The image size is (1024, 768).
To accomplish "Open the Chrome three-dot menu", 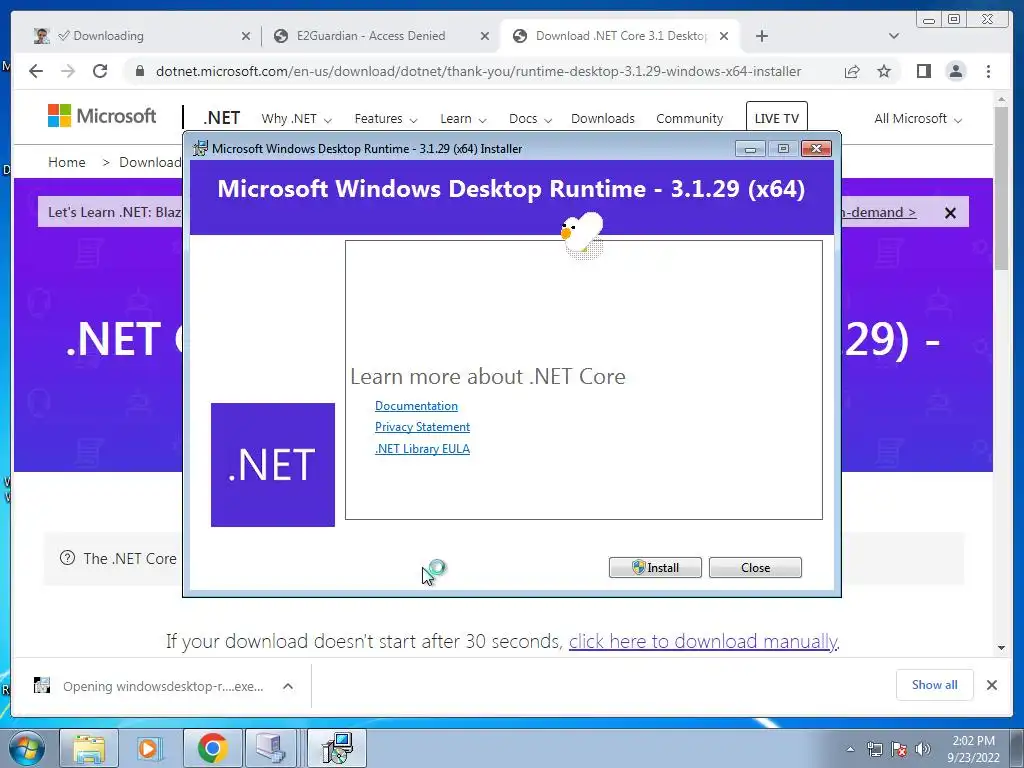I will pos(988,71).
